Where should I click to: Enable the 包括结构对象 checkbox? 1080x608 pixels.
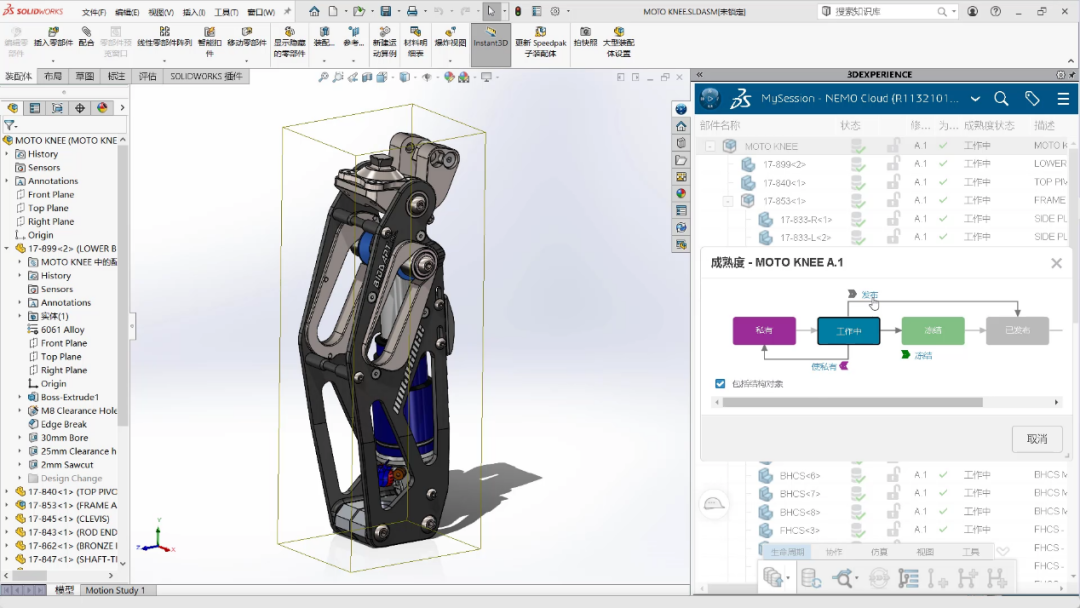click(721, 383)
